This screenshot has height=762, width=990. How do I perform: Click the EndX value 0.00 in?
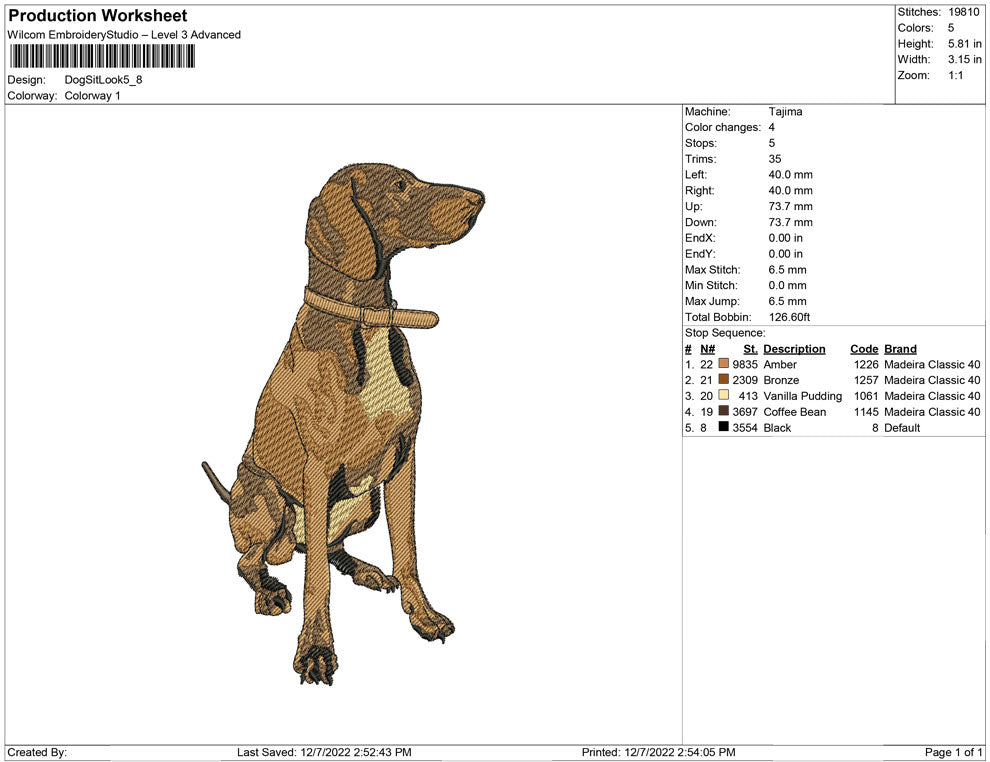pyautogui.click(x=785, y=238)
